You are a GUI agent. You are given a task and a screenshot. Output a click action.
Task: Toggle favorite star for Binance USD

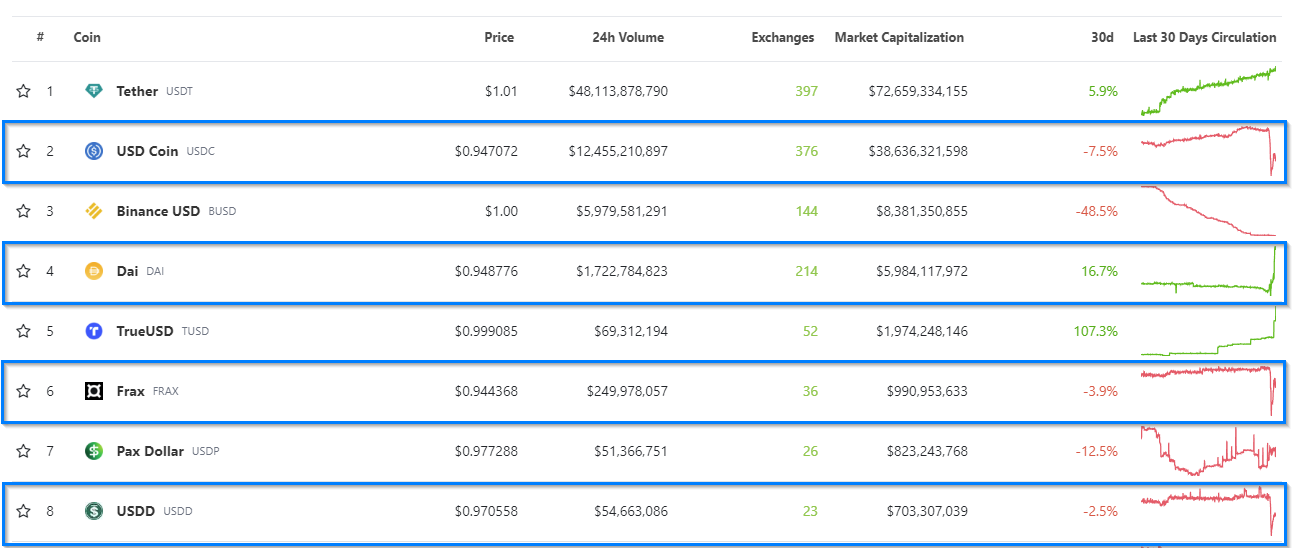[23, 211]
